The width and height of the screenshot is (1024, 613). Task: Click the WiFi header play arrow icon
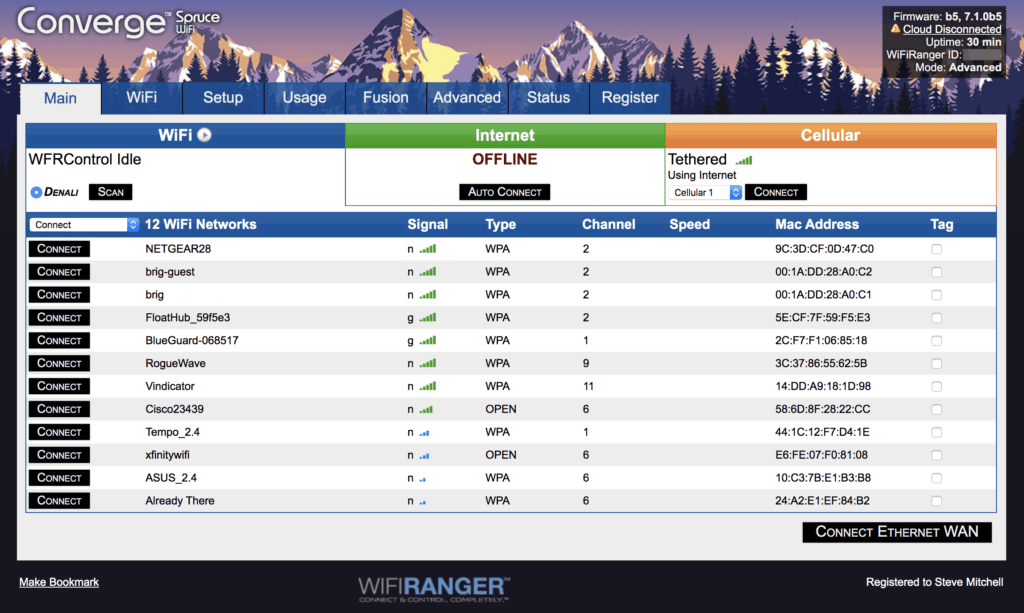[204, 135]
